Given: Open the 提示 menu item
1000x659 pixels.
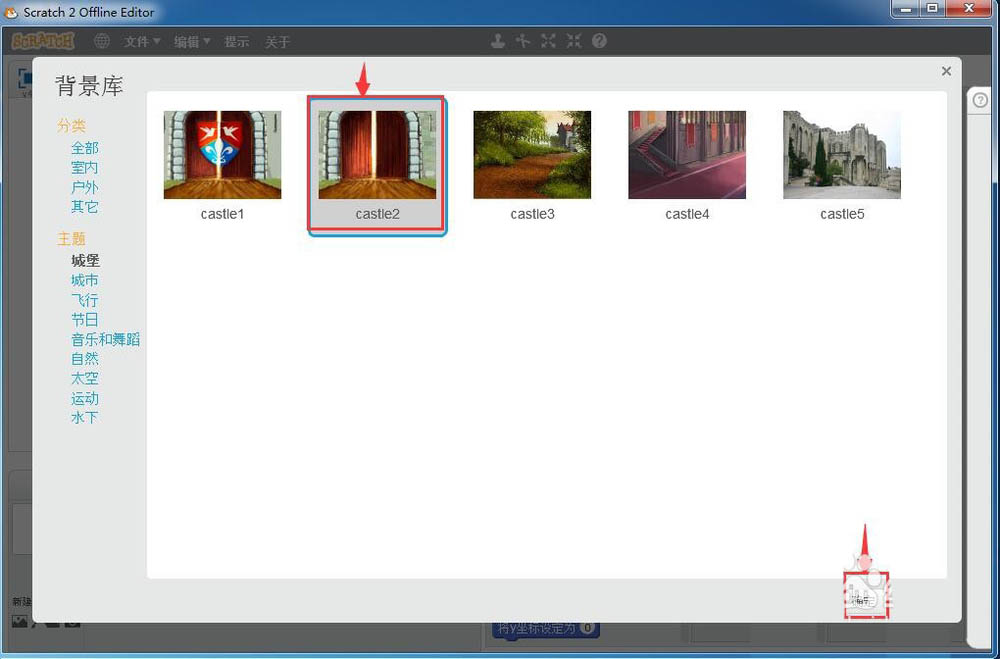Looking at the screenshot, I should click(x=237, y=42).
